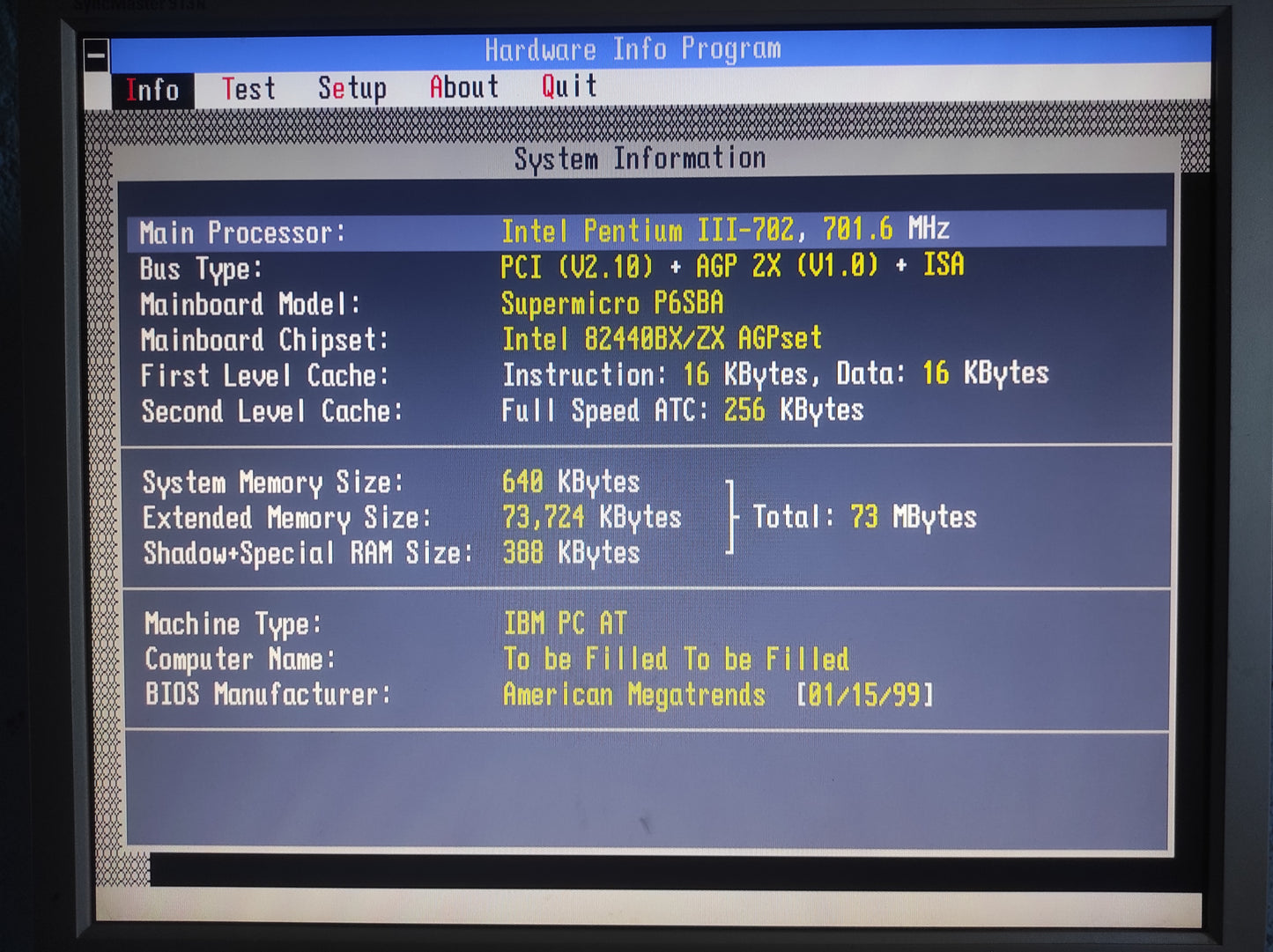This screenshot has width=1273, height=952.
Task: Click the System Information title bar
Action: [640, 159]
